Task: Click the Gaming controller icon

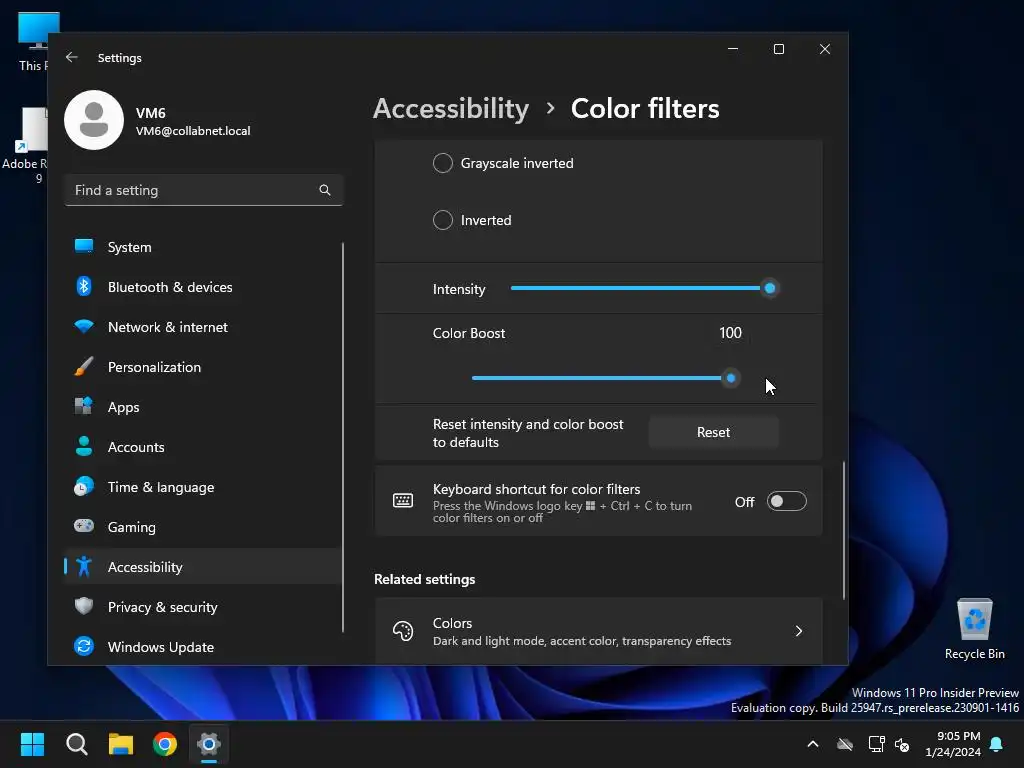Action: [84, 526]
